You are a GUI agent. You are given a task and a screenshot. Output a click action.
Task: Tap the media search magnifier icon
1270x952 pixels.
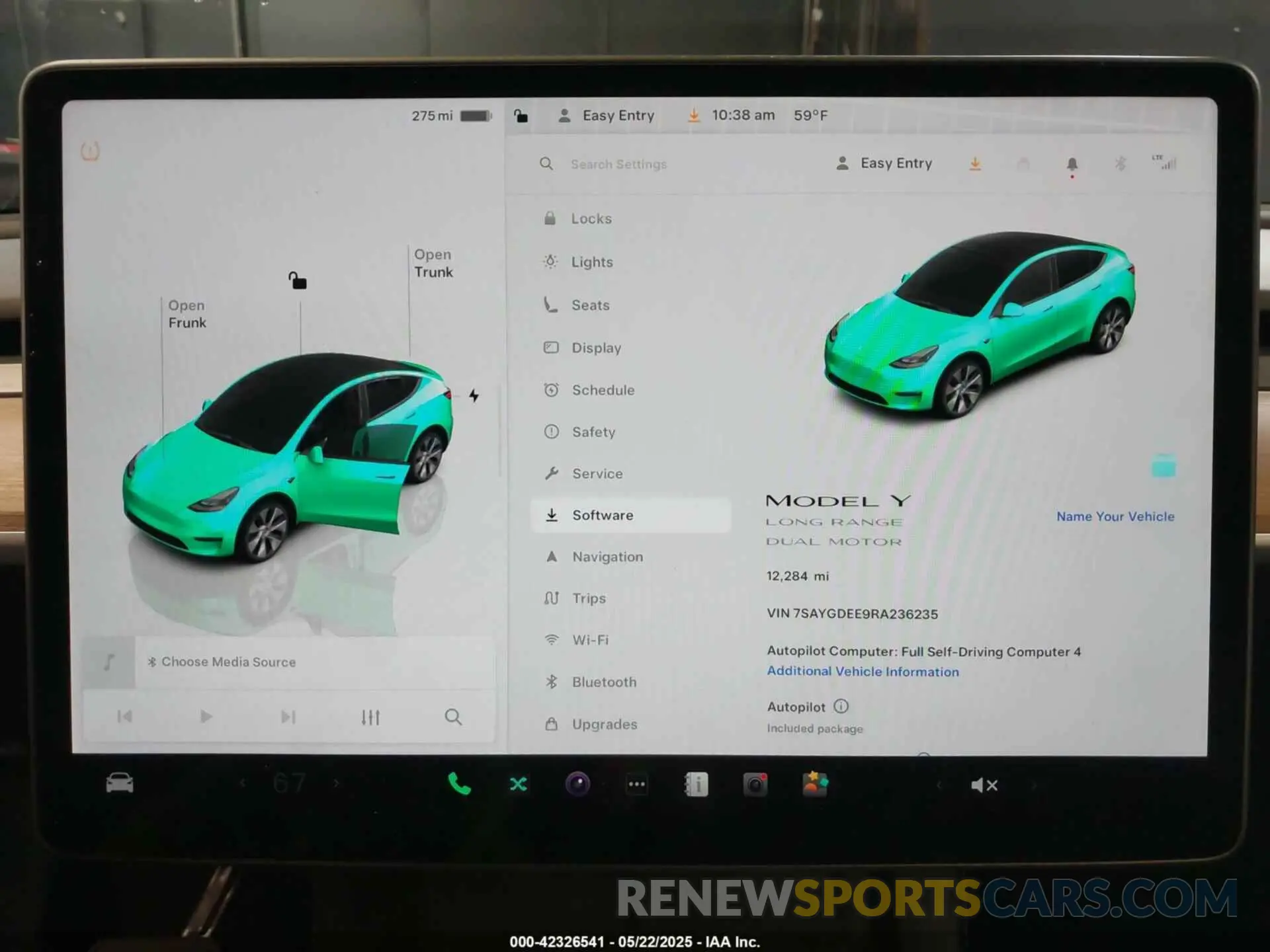pyautogui.click(x=453, y=717)
